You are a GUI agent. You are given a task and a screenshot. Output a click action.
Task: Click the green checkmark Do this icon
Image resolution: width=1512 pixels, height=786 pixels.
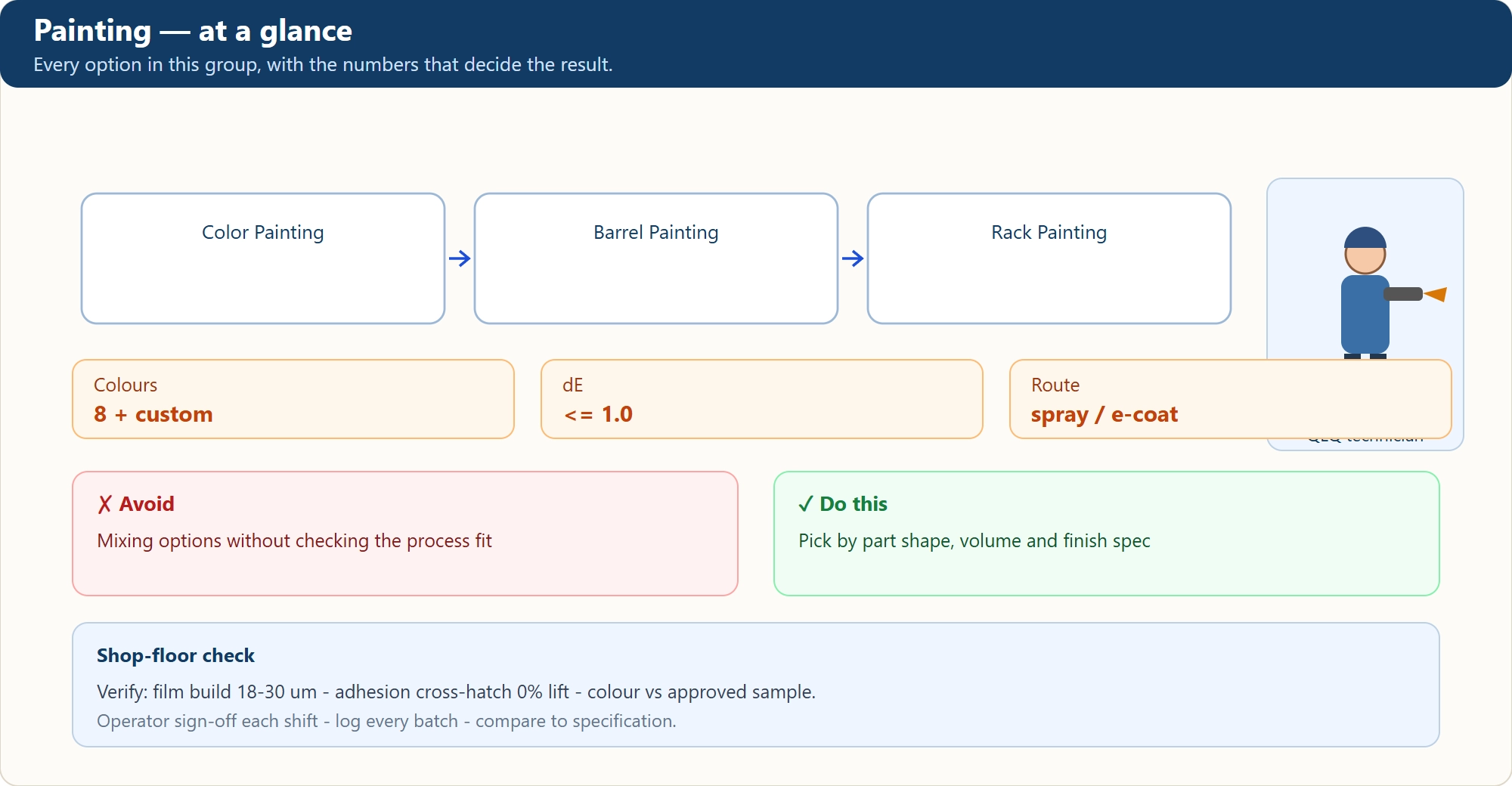coord(806,504)
